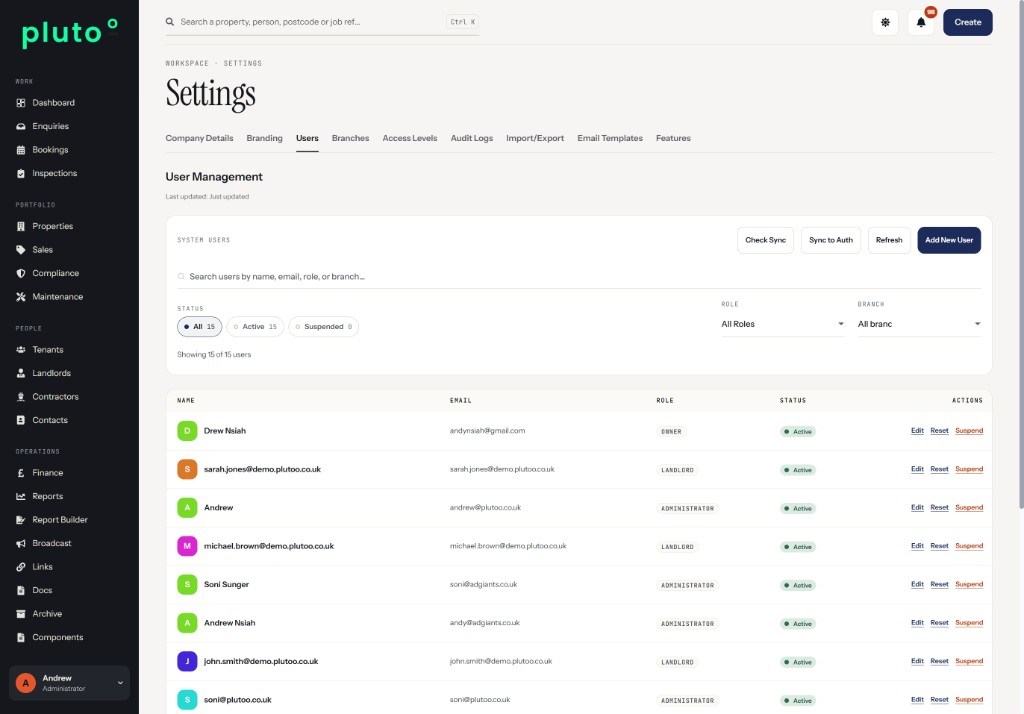Click the pluto logo

tap(69, 33)
